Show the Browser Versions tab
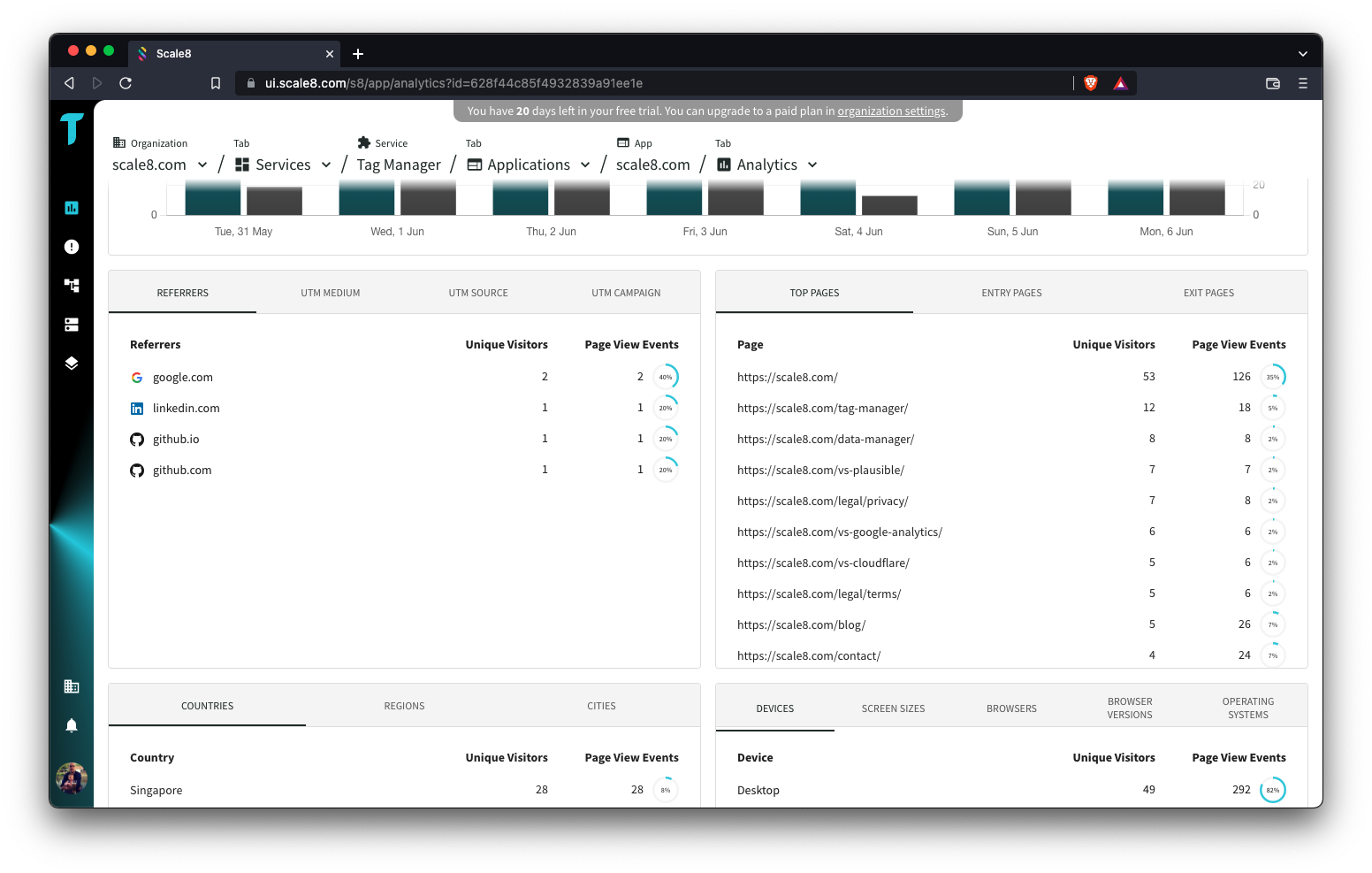Viewport: 1372px width, 873px height. coord(1130,708)
